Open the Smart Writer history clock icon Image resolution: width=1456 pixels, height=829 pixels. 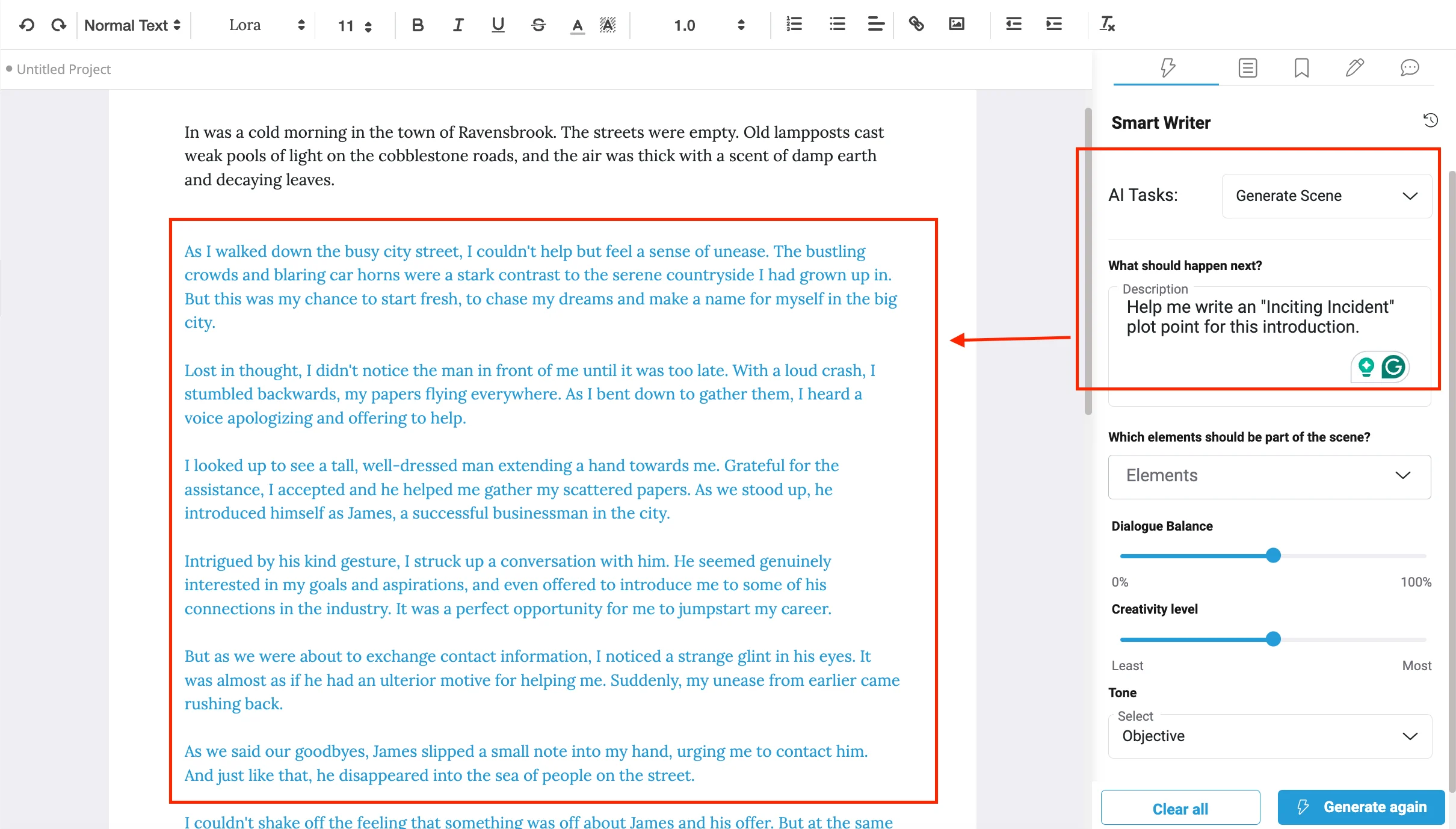click(x=1430, y=120)
